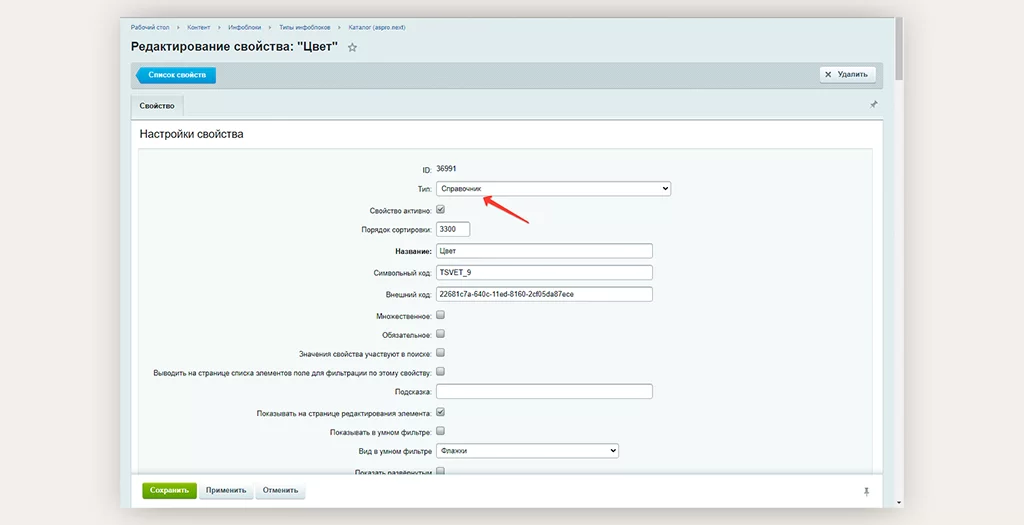Click the favorites star next to page title
This screenshot has height=525, width=1024.
point(352,47)
